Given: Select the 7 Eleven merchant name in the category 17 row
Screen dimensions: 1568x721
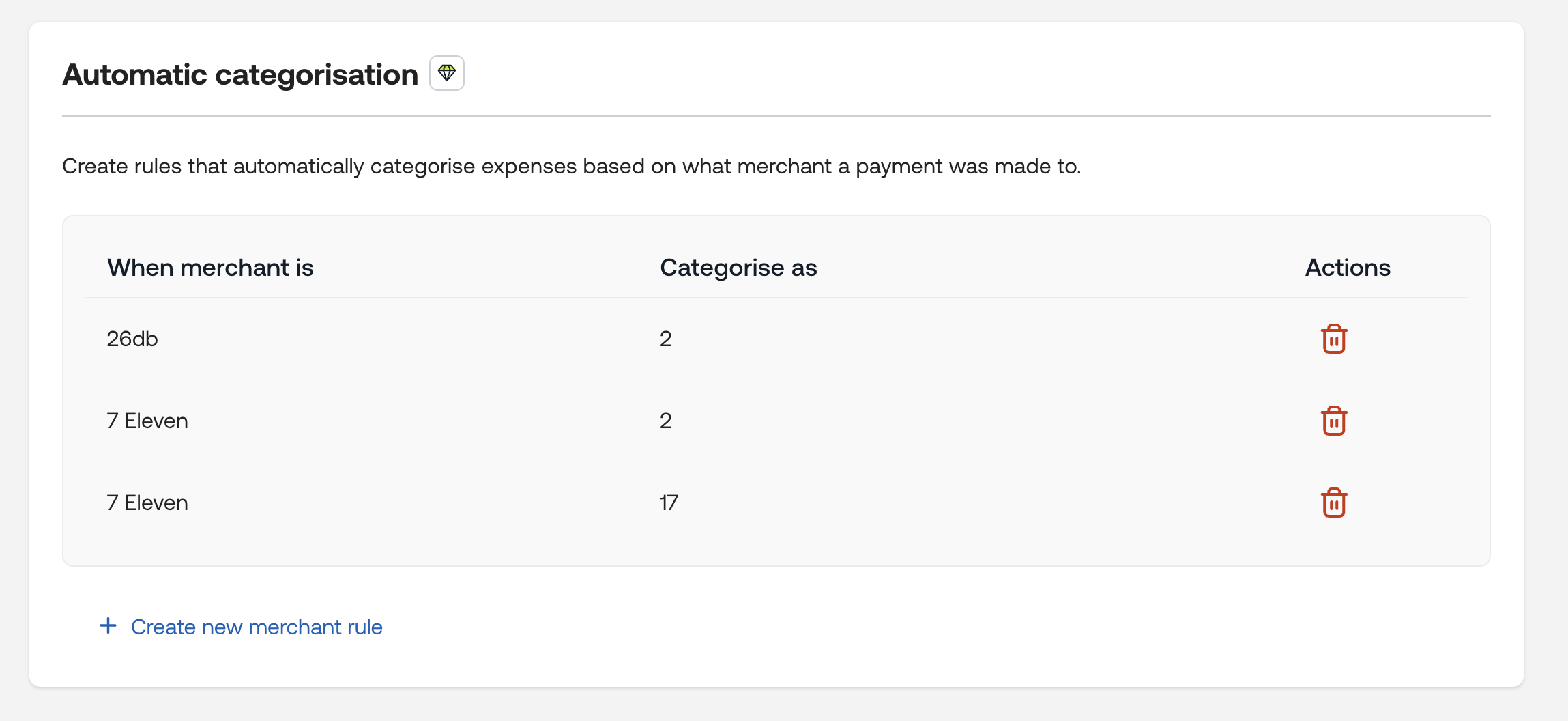Looking at the screenshot, I should click(x=147, y=503).
